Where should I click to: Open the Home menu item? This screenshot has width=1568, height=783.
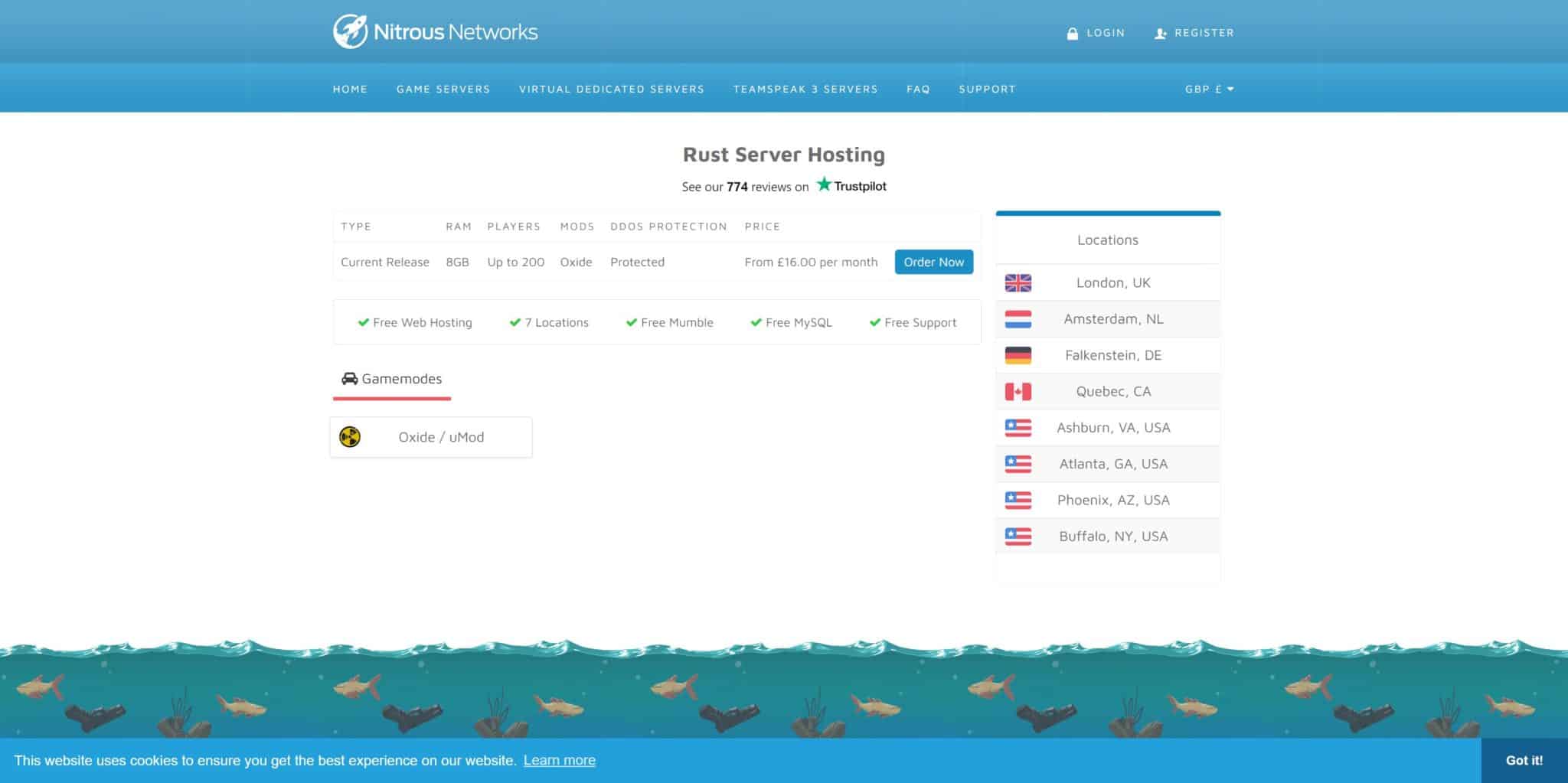(x=350, y=89)
